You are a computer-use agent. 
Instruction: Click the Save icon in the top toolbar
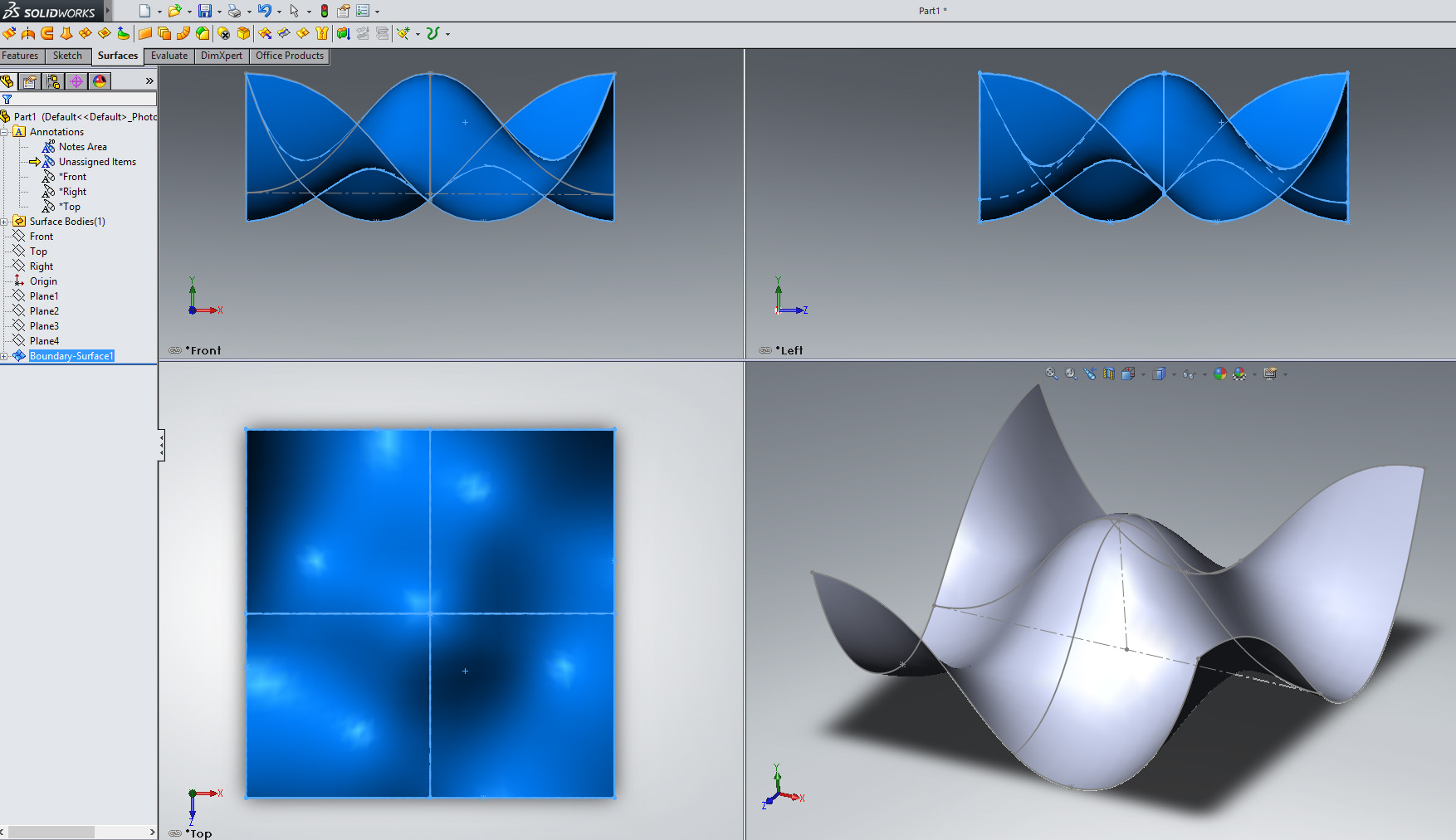click(204, 11)
